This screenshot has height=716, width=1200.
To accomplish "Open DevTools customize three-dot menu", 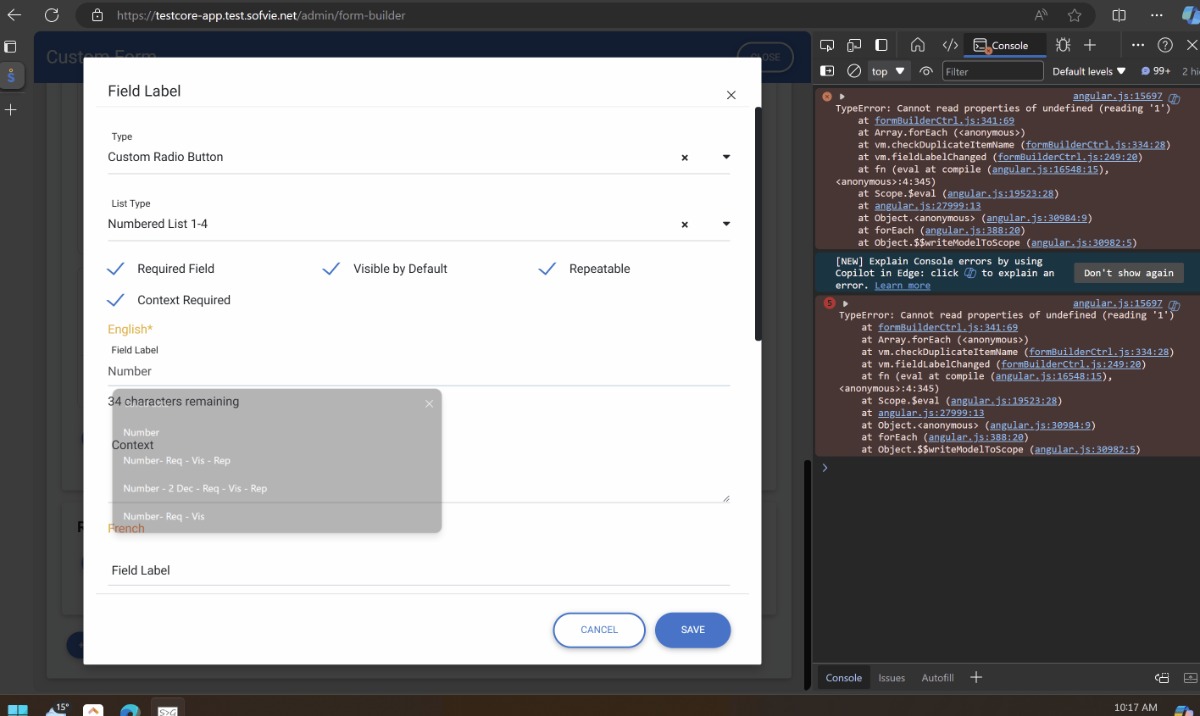I will (x=1138, y=45).
